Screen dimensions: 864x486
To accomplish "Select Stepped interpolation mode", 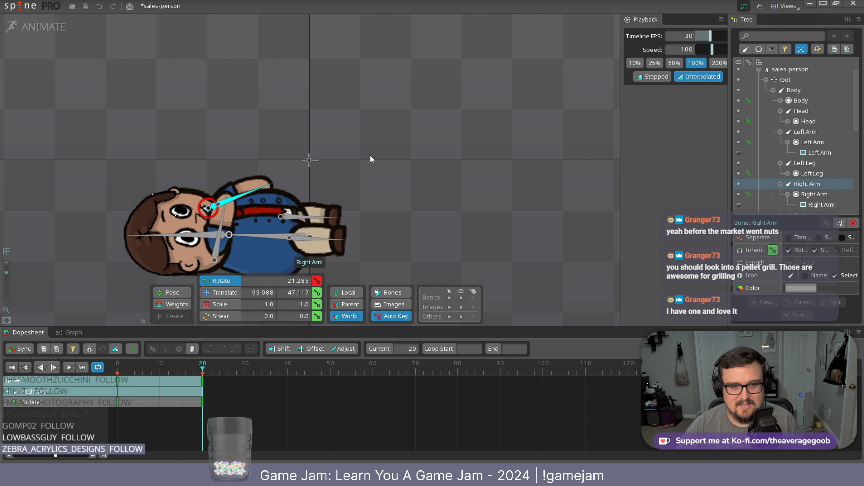I will (x=652, y=77).
